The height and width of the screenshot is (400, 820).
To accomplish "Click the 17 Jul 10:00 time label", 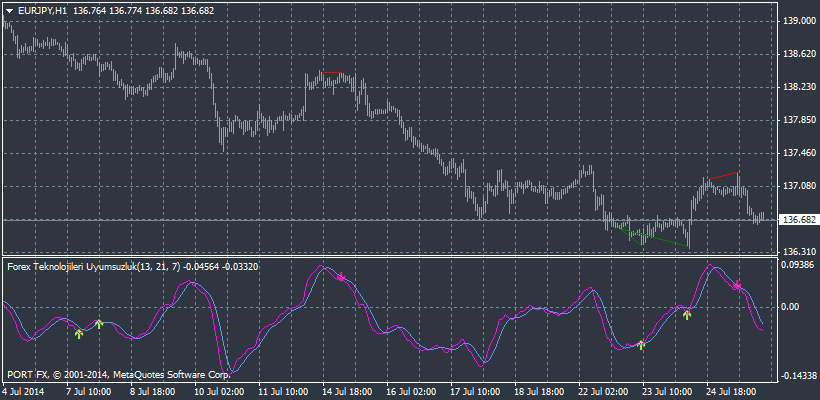I will (476, 391).
